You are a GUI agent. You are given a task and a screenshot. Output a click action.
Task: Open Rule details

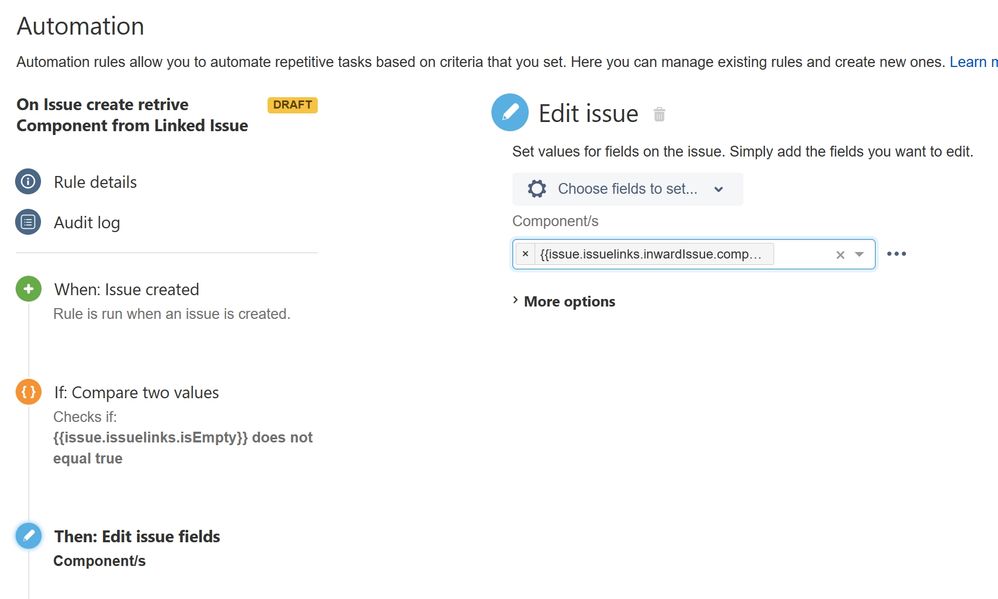click(95, 182)
